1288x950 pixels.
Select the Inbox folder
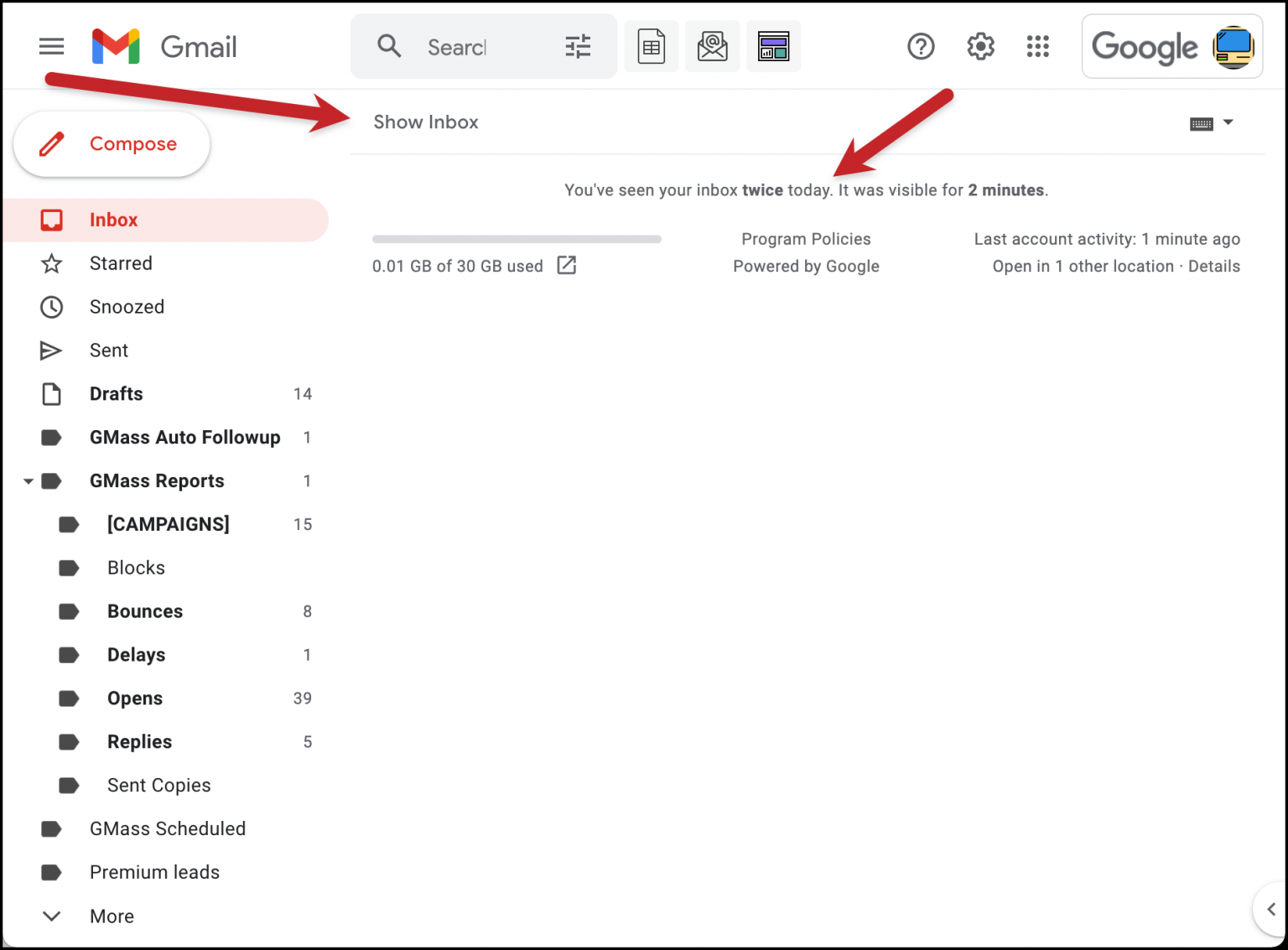click(114, 220)
